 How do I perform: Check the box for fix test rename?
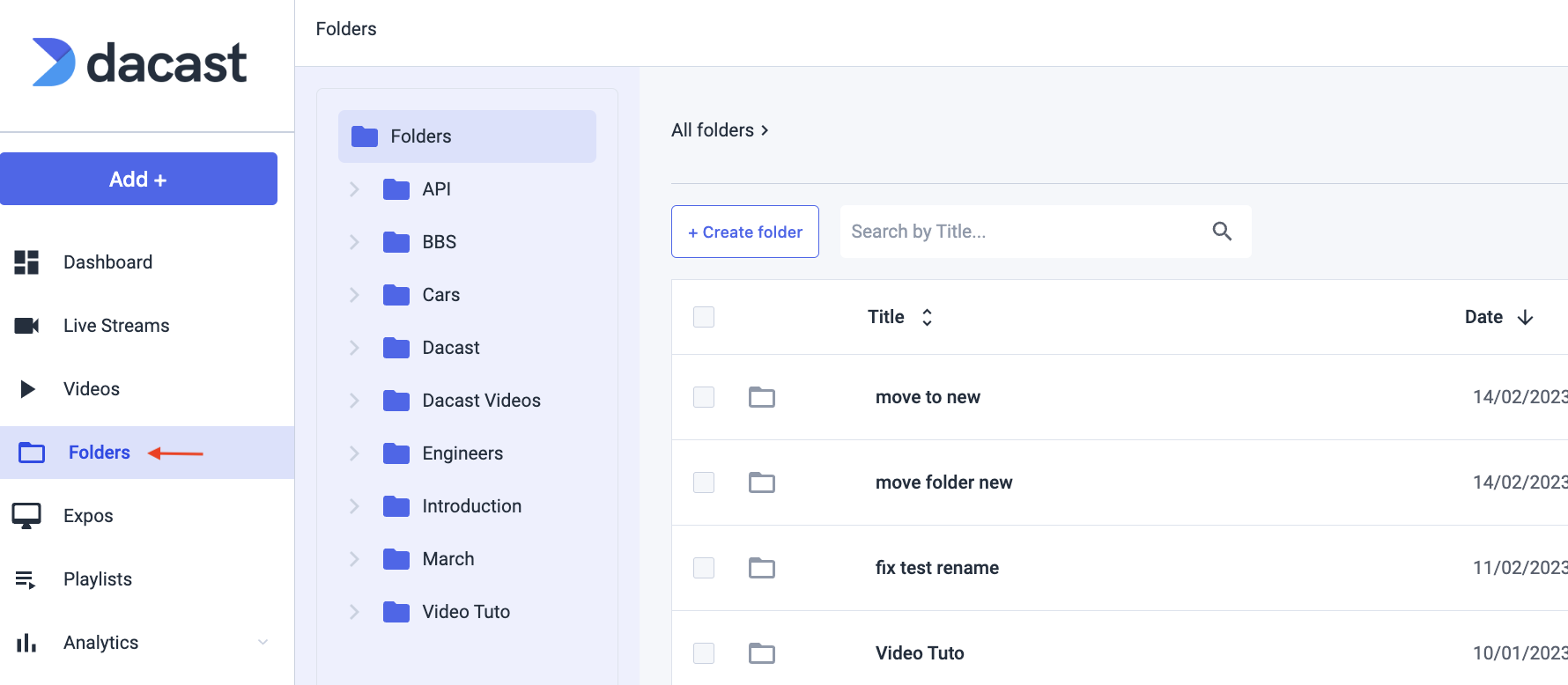pyautogui.click(x=704, y=568)
